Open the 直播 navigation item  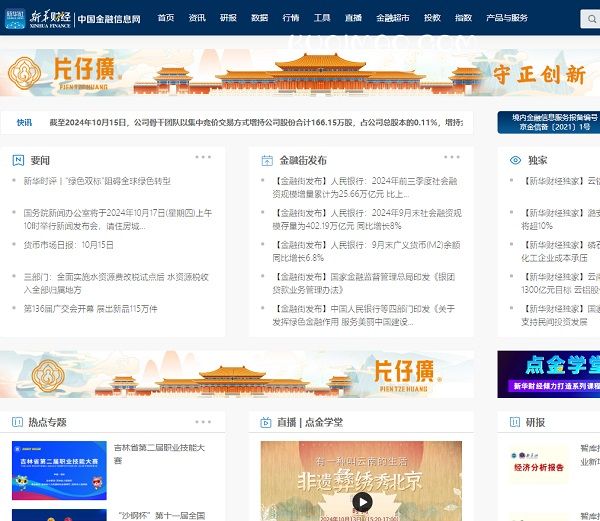tap(353, 18)
